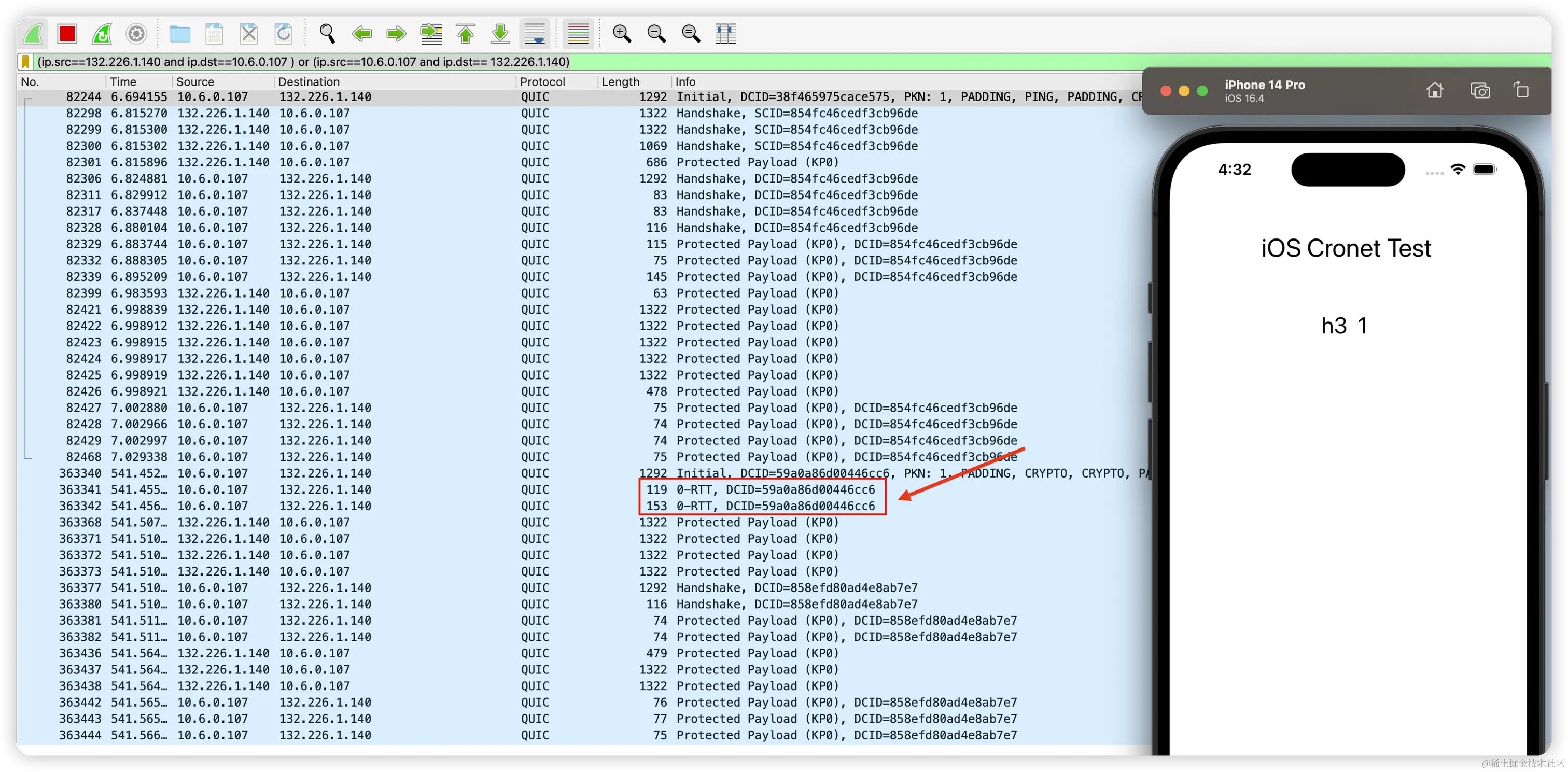Stop the running capture with the red square

67,34
